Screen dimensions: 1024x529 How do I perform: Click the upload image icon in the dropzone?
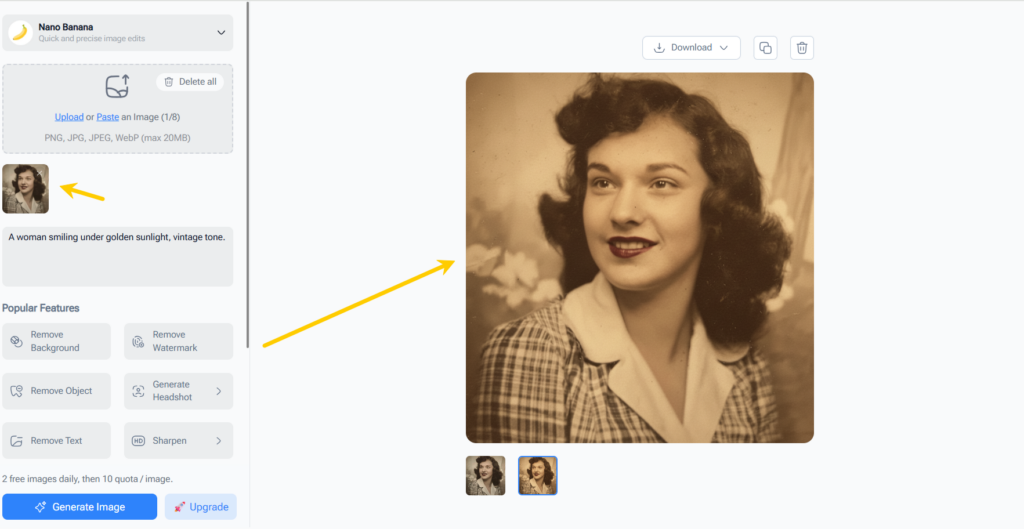(x=117, y=87)
